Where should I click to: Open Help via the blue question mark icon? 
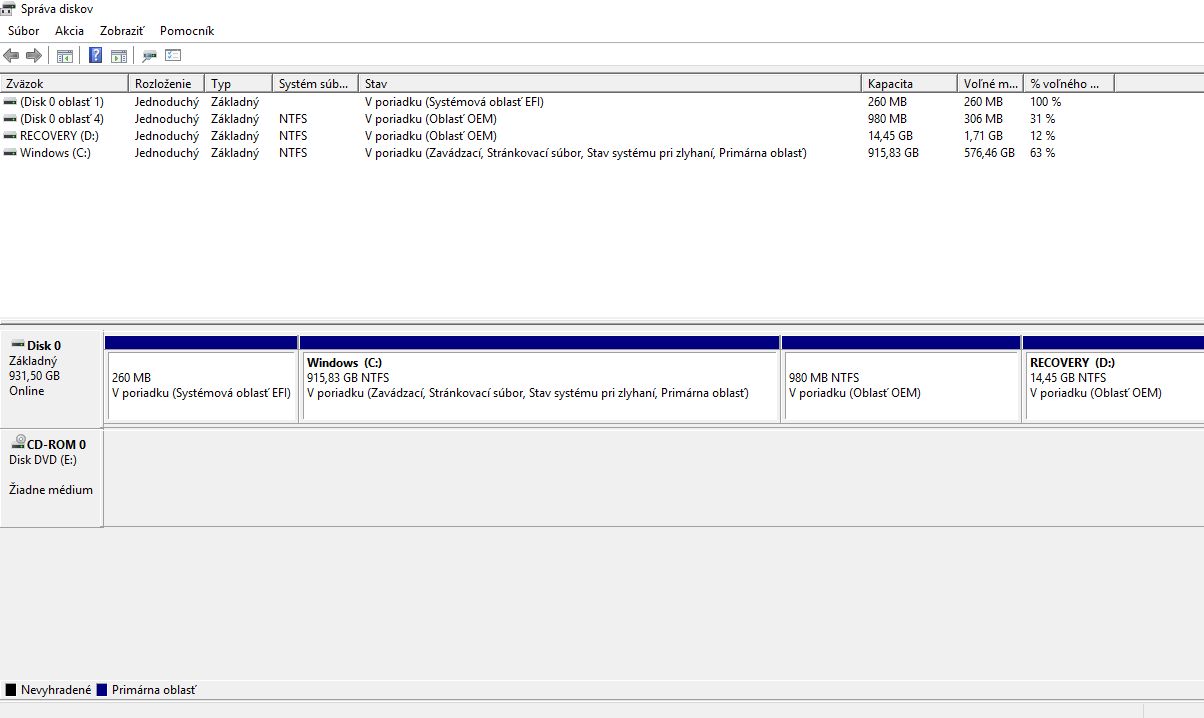coord(96,56)
